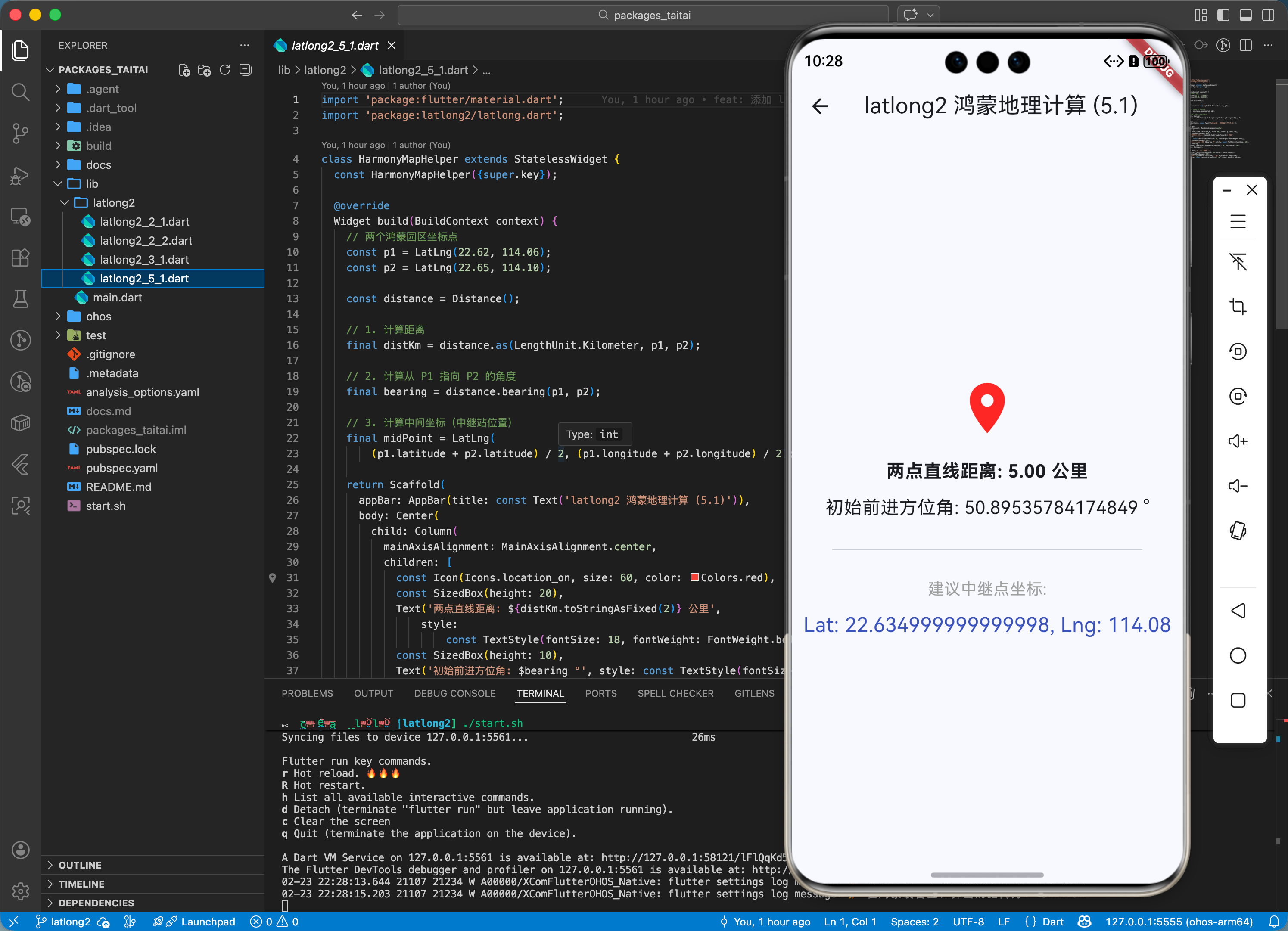This screenshot has height=931, width=1288.
Task: Switch to the PROBLEMS panel tab
Action: coord(307,693)
